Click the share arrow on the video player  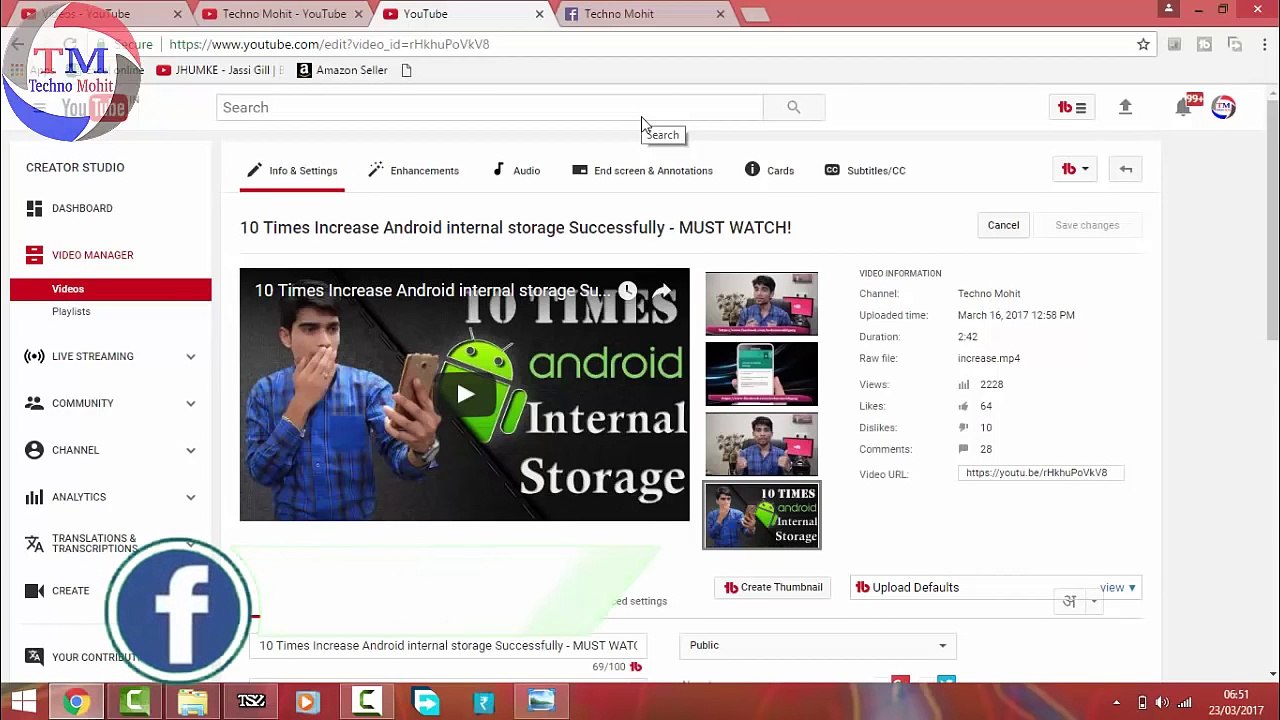coord(664,292)
